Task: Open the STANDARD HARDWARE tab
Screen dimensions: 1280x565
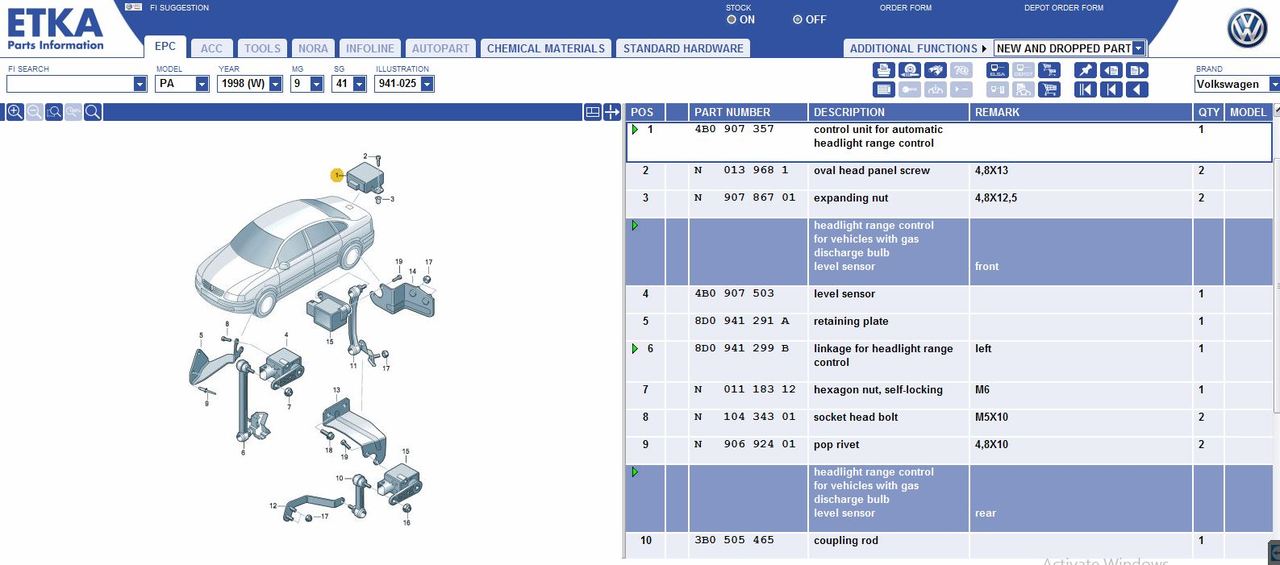Action: point(683,48)
